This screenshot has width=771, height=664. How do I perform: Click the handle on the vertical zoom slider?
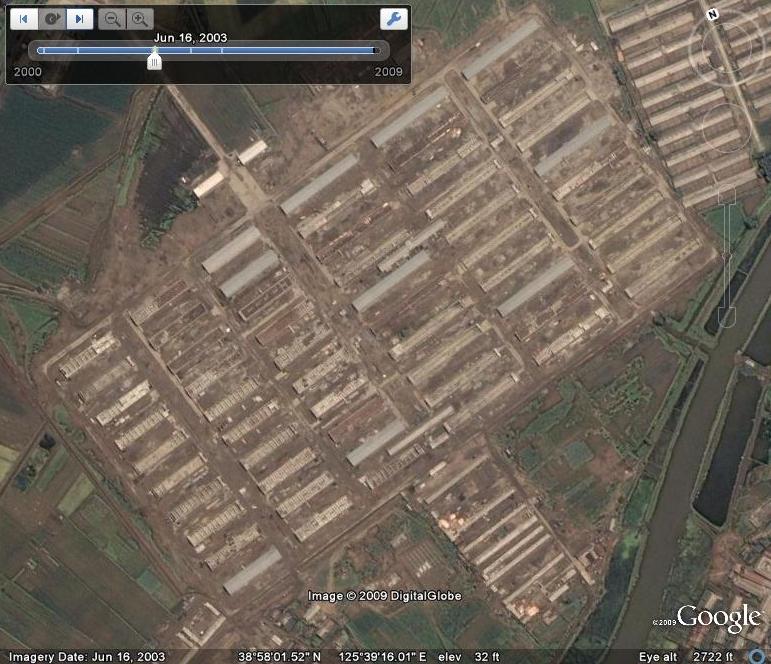tap(726, 255)
